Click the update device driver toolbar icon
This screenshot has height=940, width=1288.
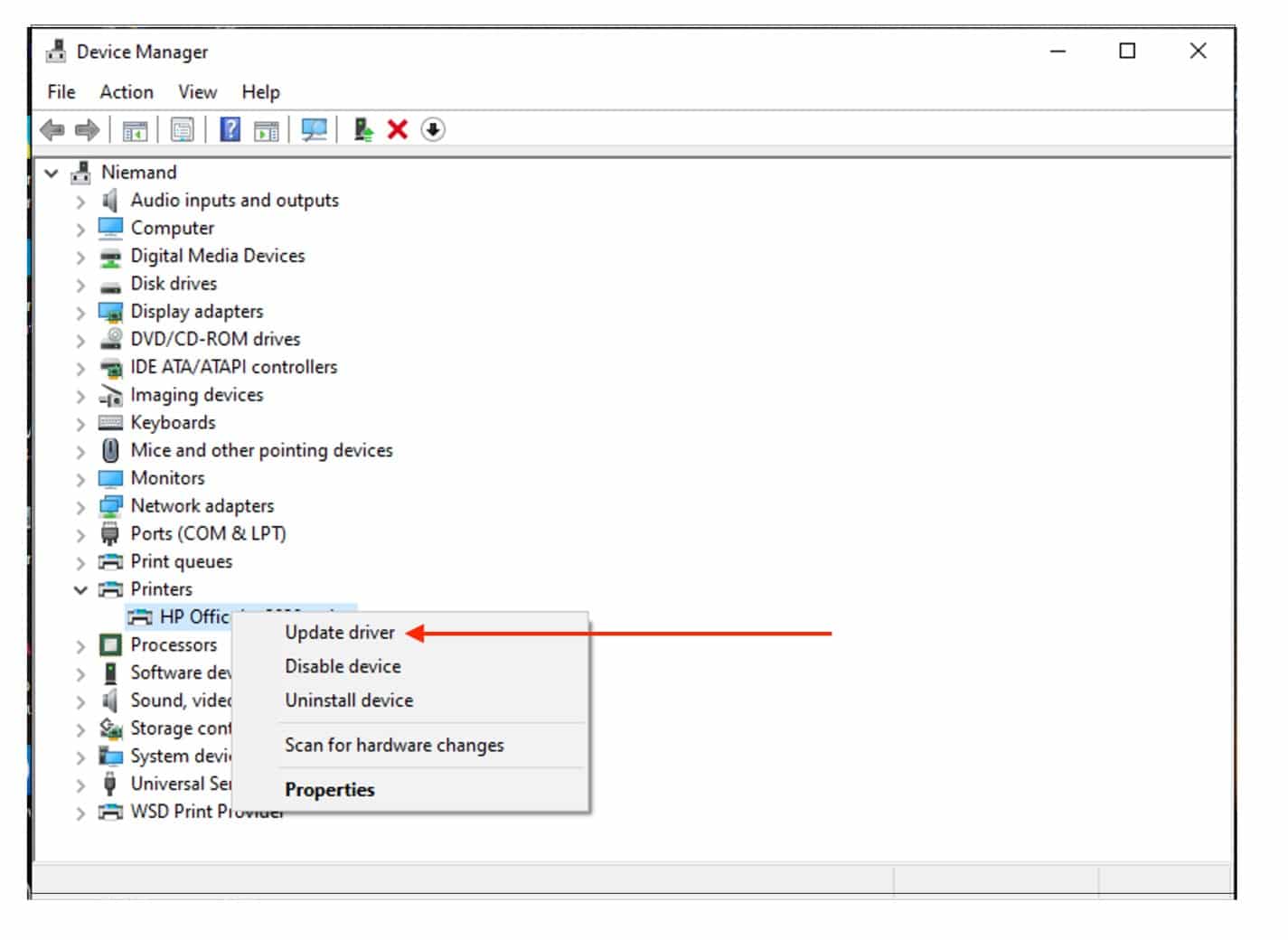tap(363, 130)
